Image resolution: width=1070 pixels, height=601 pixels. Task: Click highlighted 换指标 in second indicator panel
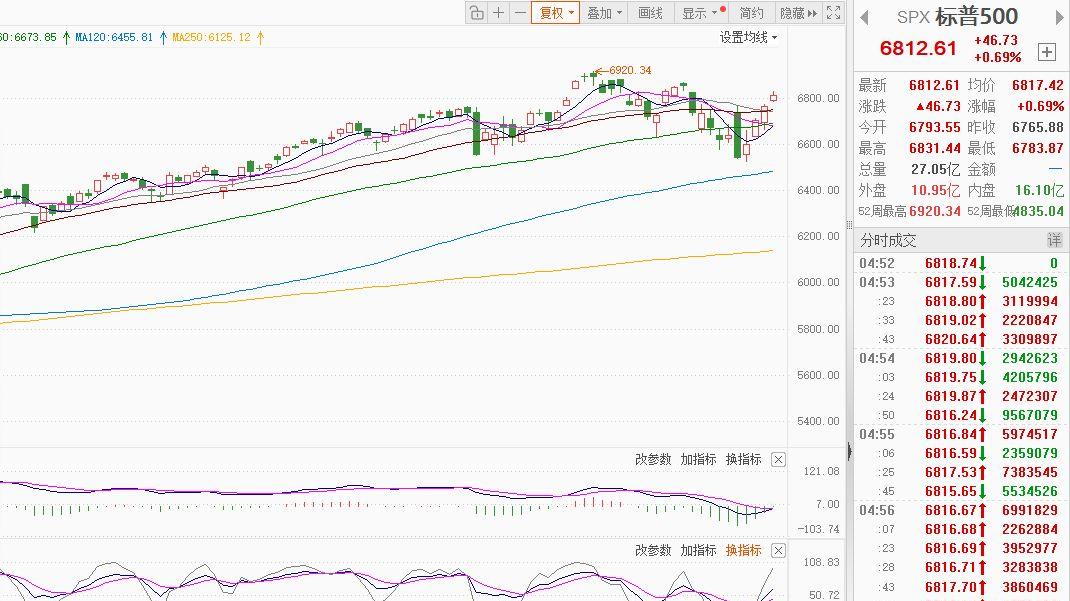pyautogui.click(x=743, y=551)
